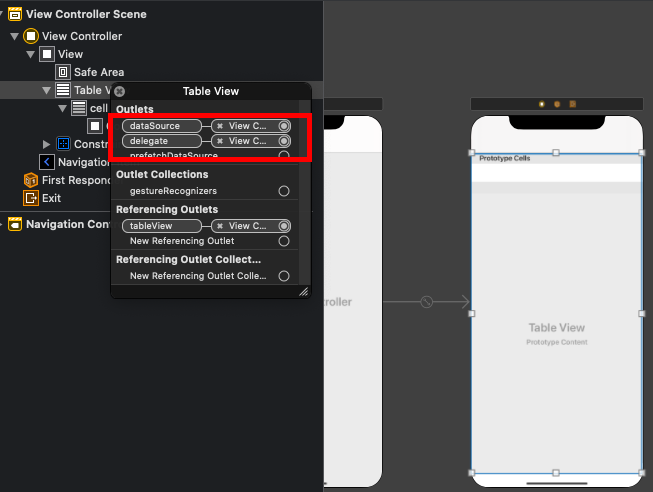
Task: Expand the Constraints disclosure triangle
Action: tap(47, 144)
